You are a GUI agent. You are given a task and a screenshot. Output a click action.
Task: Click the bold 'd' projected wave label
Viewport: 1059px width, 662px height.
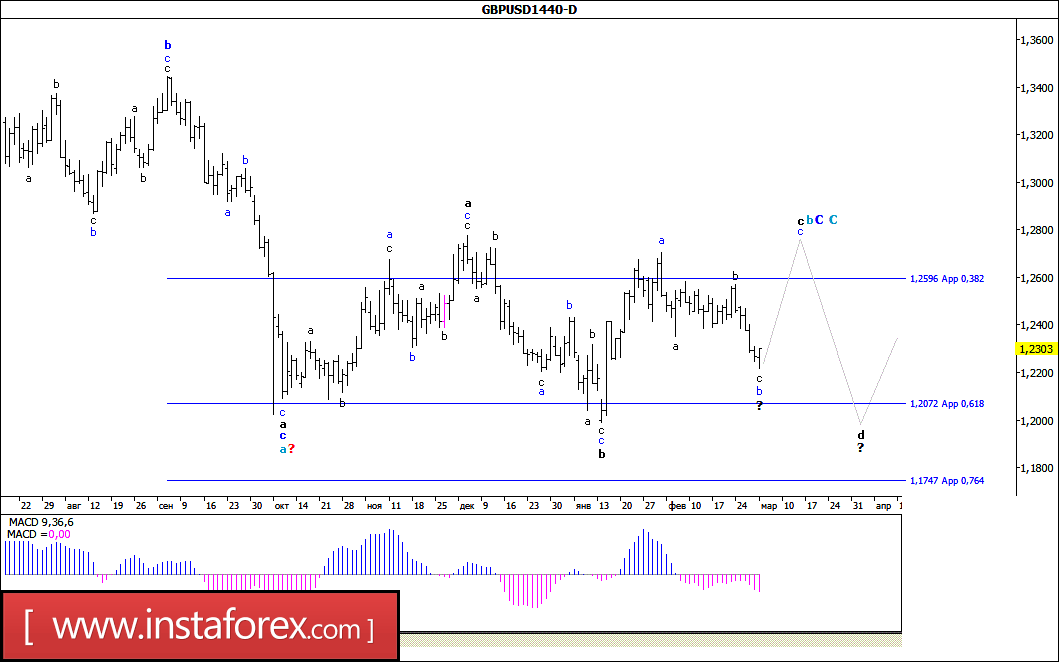(x=861, y=435)
